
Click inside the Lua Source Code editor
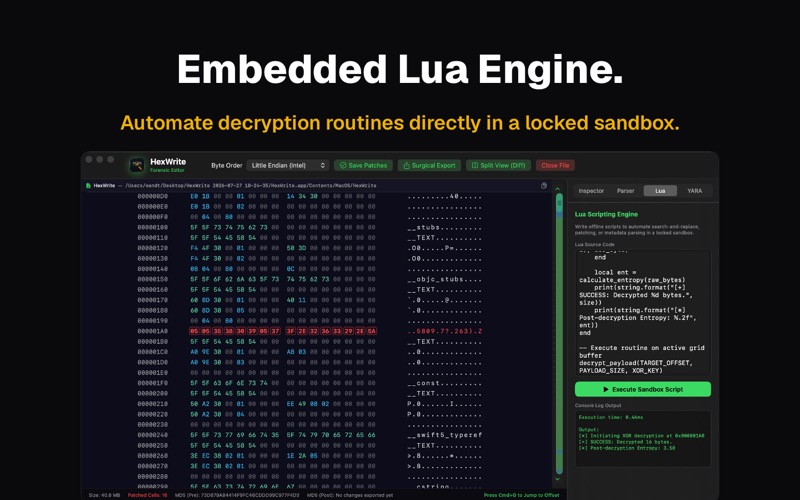point(643,313)
